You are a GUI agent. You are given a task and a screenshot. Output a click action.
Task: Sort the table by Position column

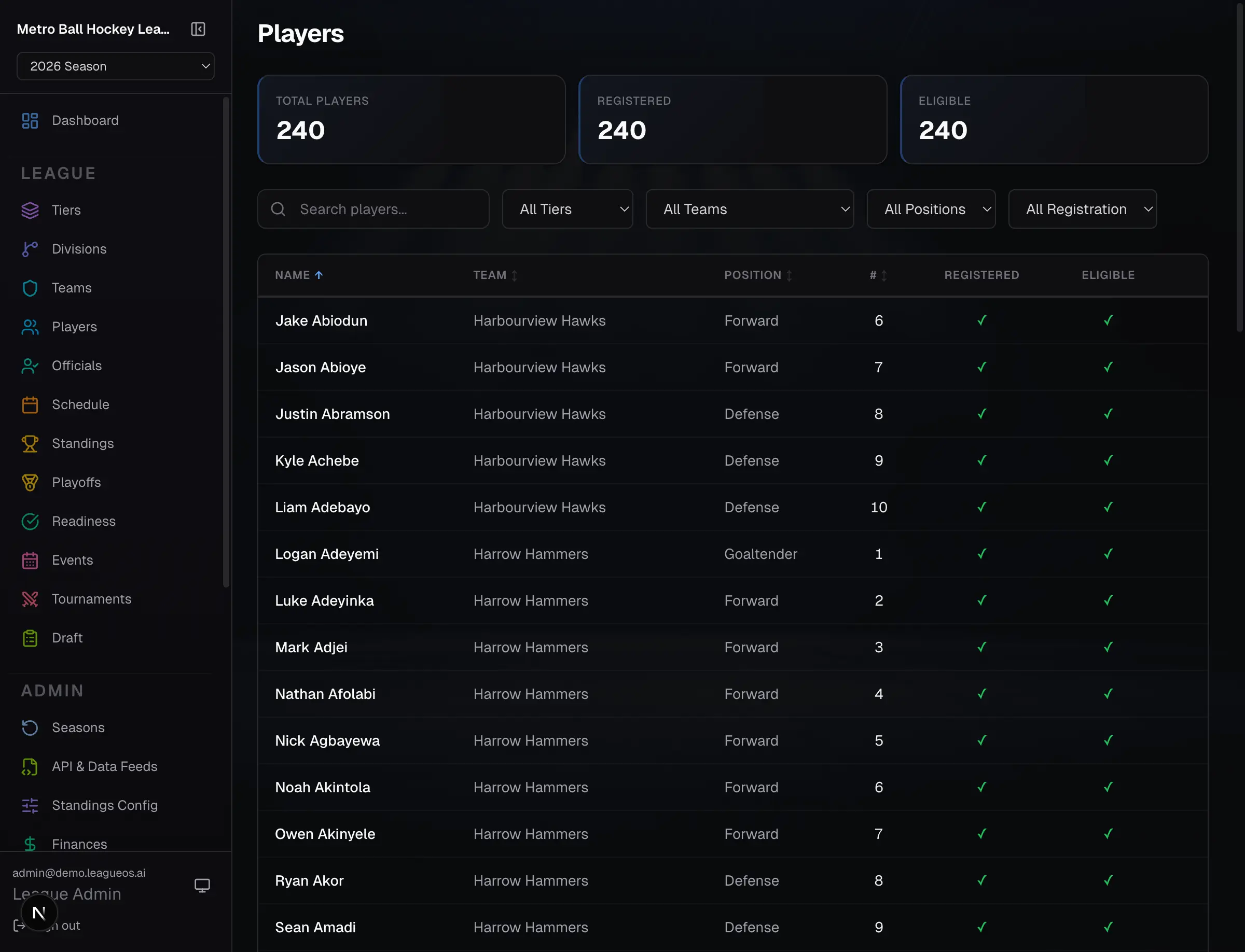coord(757,275)
